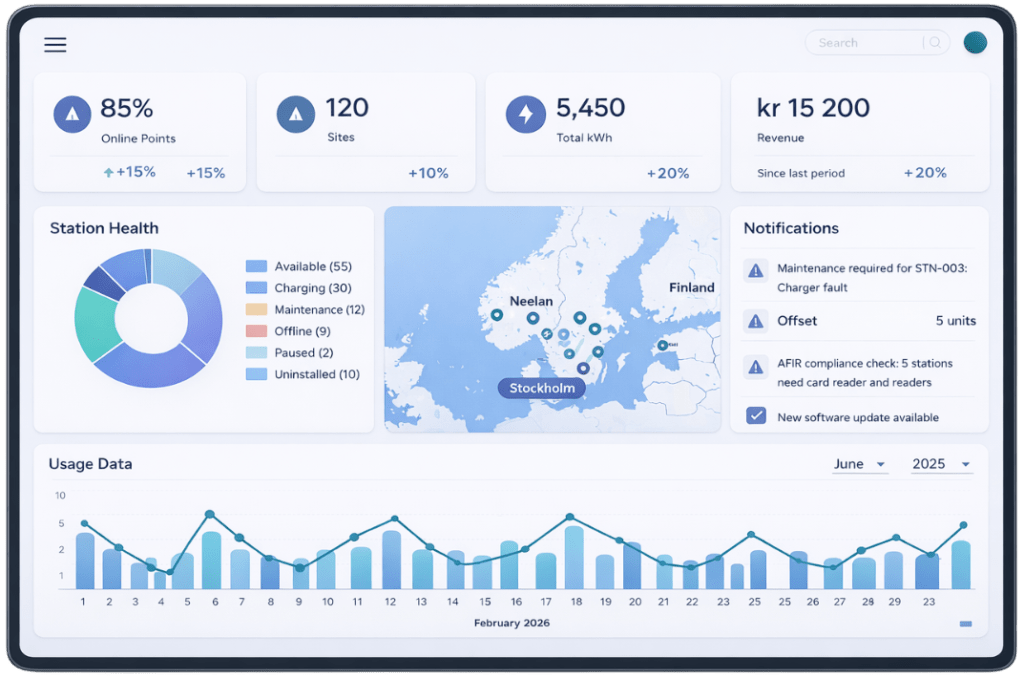
Task: Select the Stockholm map label
Action: pos(541,388)
